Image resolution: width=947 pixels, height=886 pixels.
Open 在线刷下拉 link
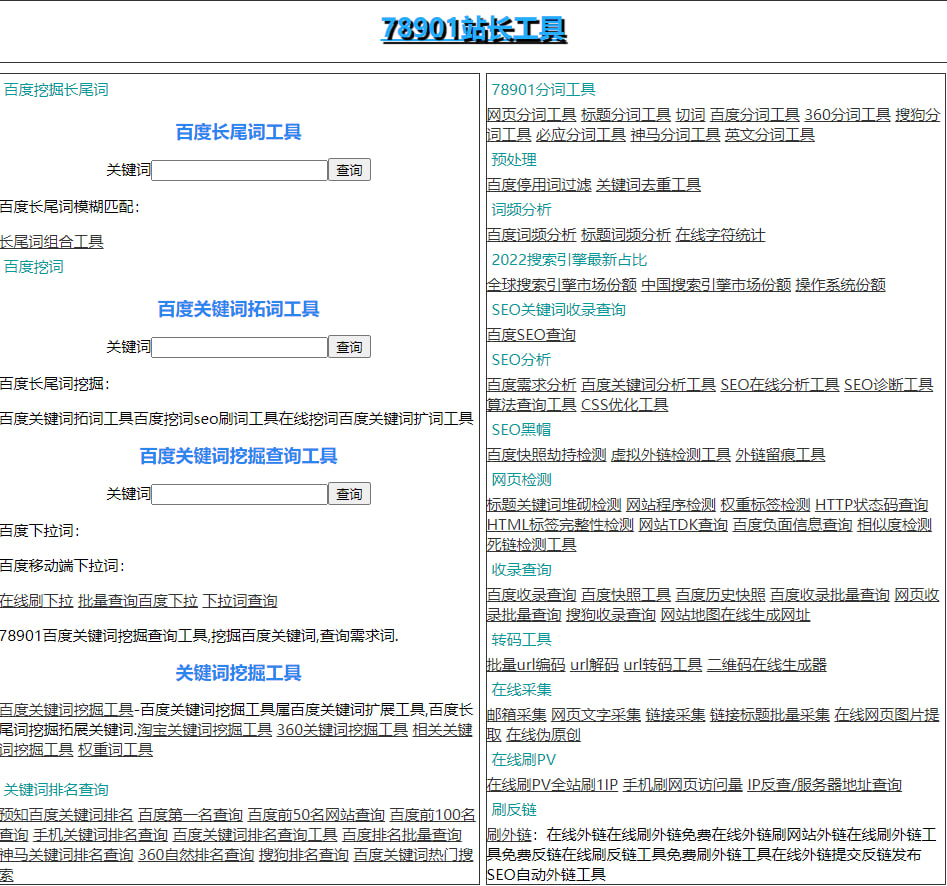click(36, 601)
